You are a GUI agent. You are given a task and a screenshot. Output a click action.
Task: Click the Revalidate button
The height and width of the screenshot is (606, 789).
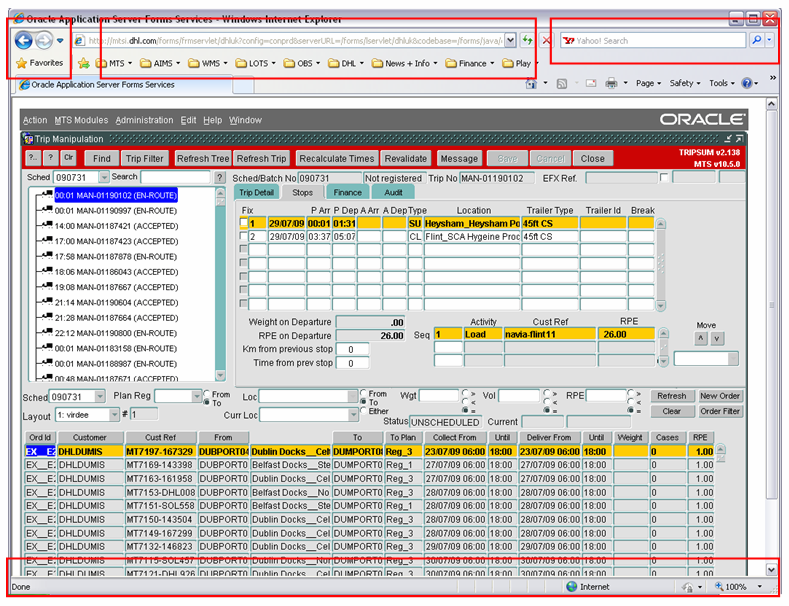[406, 159]
